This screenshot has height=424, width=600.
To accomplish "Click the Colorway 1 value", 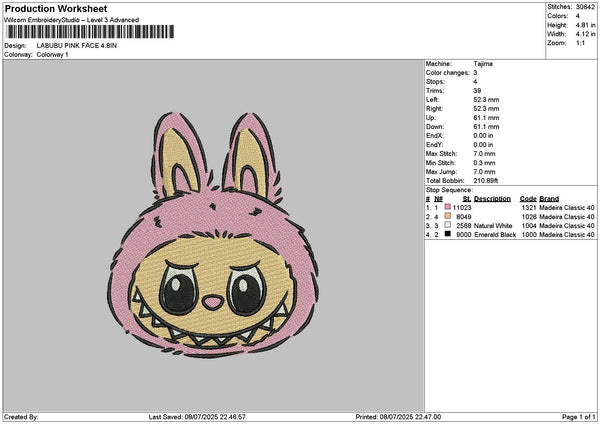I will click(52, 54).
